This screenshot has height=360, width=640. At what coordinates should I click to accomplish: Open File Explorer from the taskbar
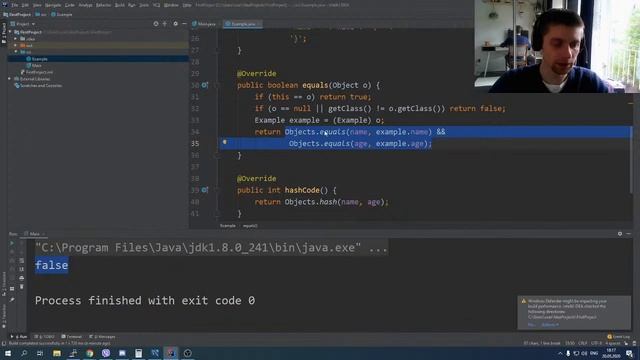[57, 353]
